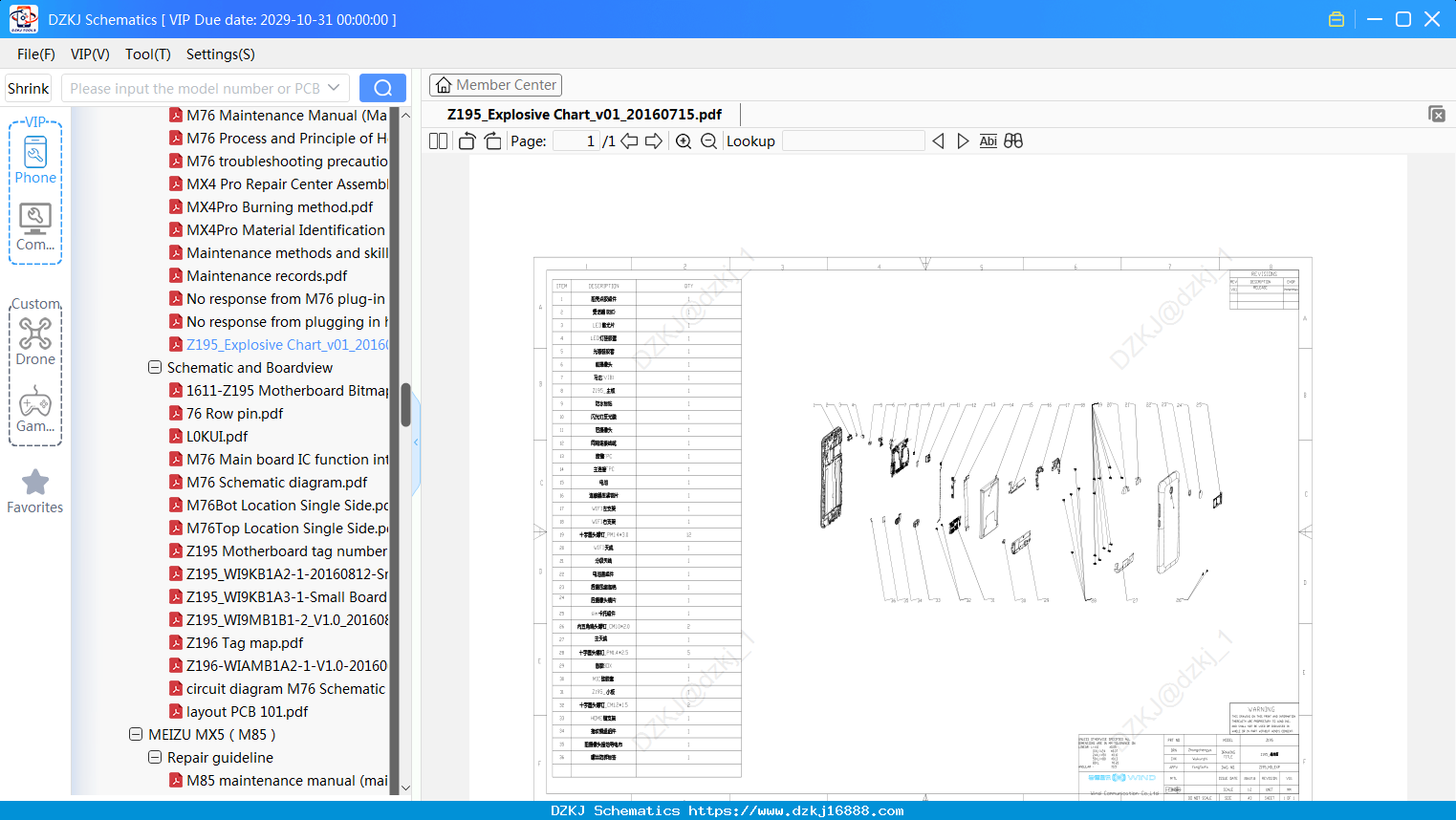Open MX4Pro Burning method.pdf
1456x820 pixels.
[272, 207]
